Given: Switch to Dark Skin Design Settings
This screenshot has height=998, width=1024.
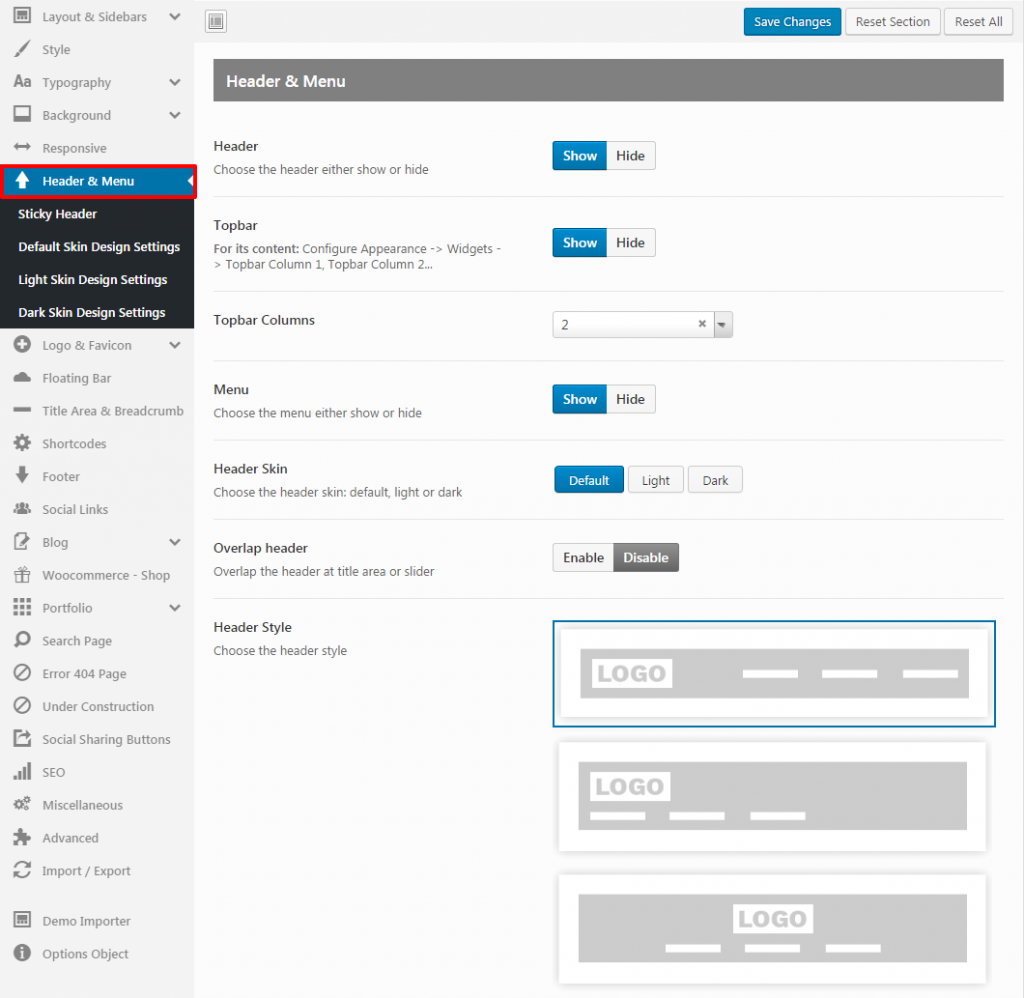Looking at the screenshot, I should coord(93,312).
